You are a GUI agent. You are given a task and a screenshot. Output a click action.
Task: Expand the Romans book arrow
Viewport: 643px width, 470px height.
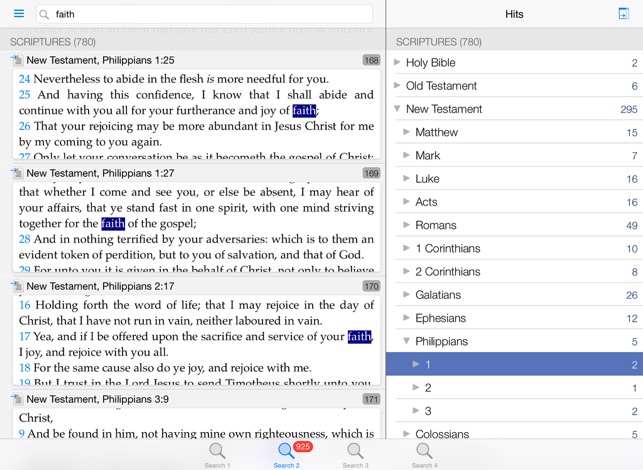(x=406, y=225)
